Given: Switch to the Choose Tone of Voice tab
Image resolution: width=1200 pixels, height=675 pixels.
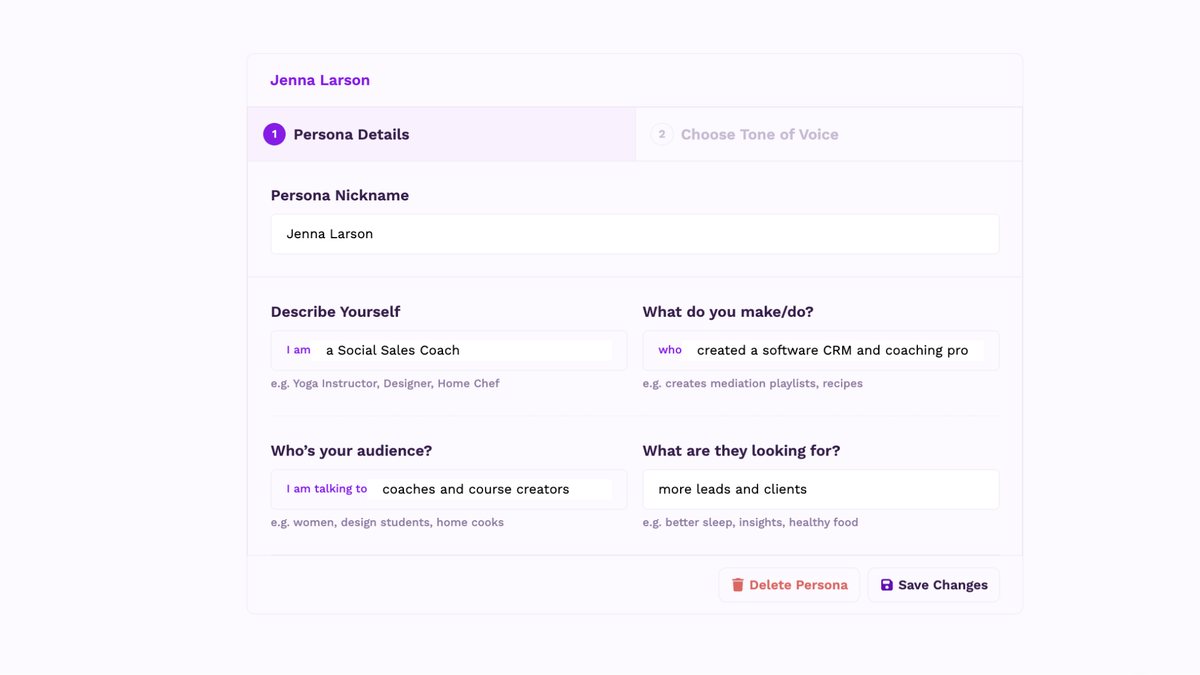Looking at the screenshot, I should (x=760, y=133).
